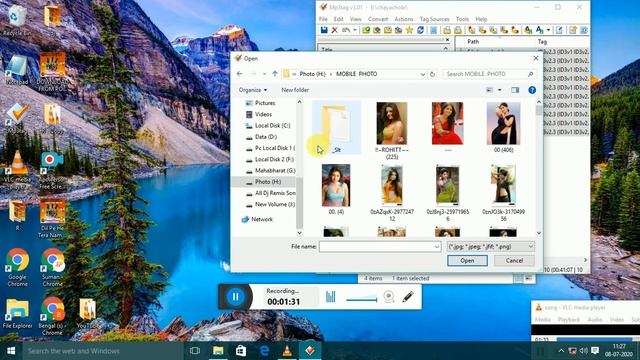Click red X remove tag icon in Mp3tag

click(334, 30)
